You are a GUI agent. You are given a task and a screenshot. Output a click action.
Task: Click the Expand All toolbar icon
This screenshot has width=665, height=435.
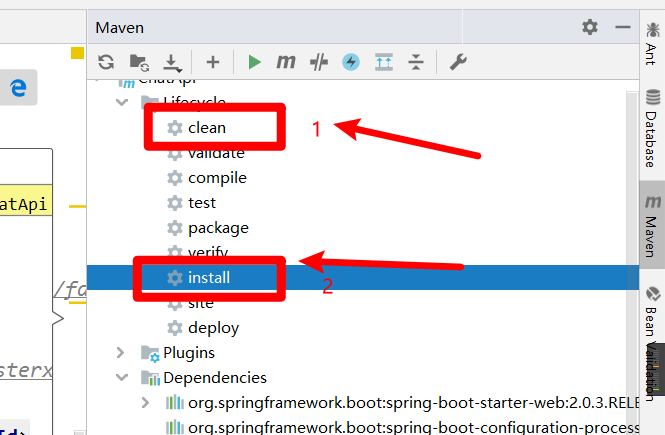coord(384,62)
